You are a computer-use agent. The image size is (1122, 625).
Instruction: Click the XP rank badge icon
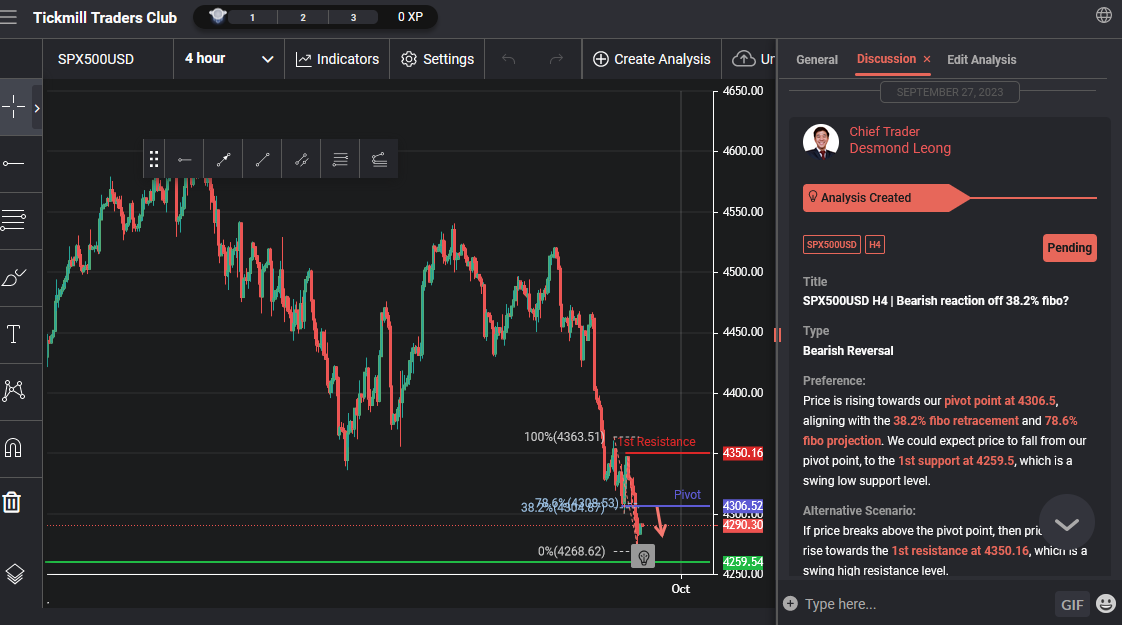(x=218, y=15)
